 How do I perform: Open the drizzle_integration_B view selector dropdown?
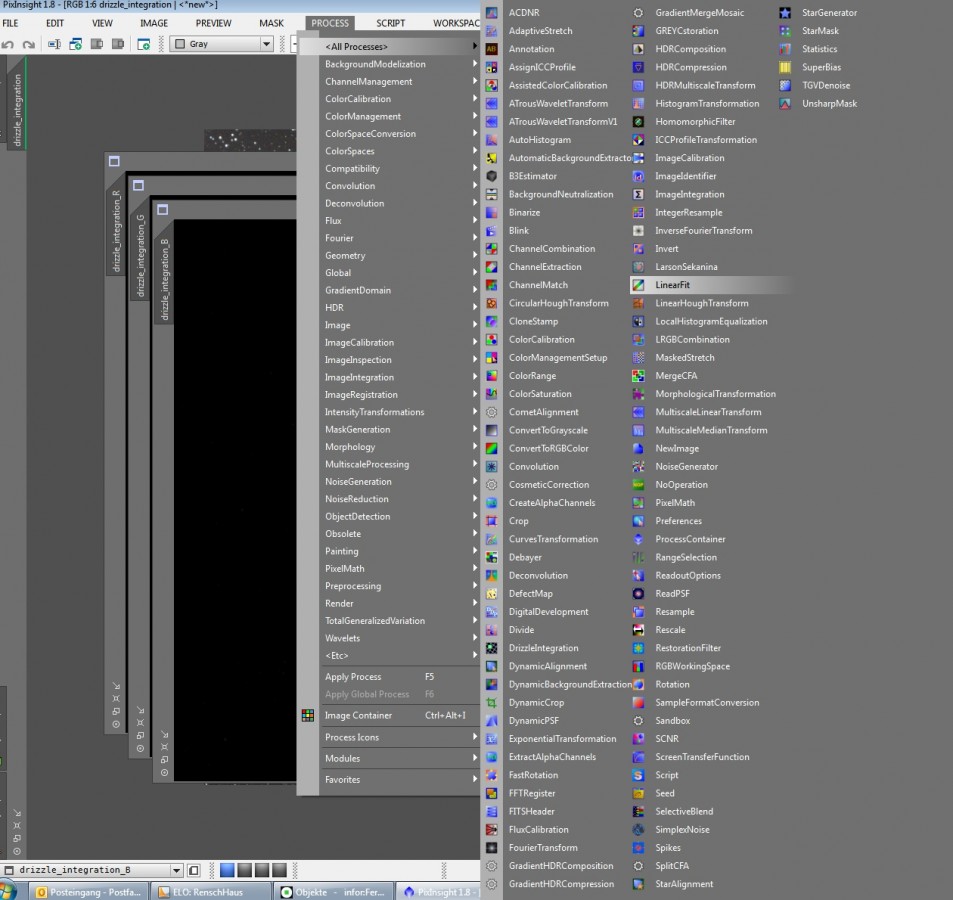176,870
